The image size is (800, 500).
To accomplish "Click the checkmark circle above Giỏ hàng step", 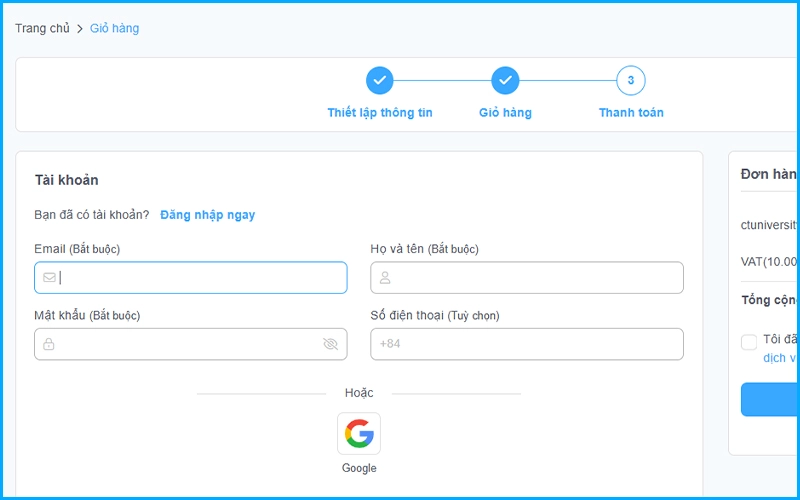I will (505, 81).
